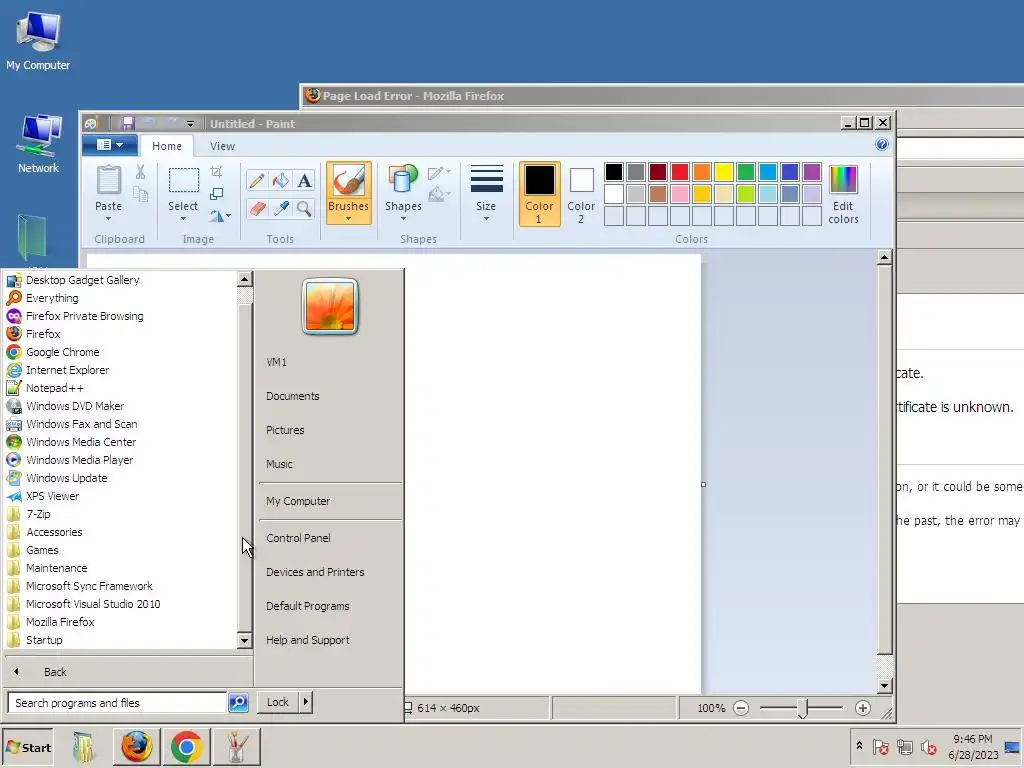Expand the Size line thickness dropdown
1024x768 pixels.
pos(486,218)
